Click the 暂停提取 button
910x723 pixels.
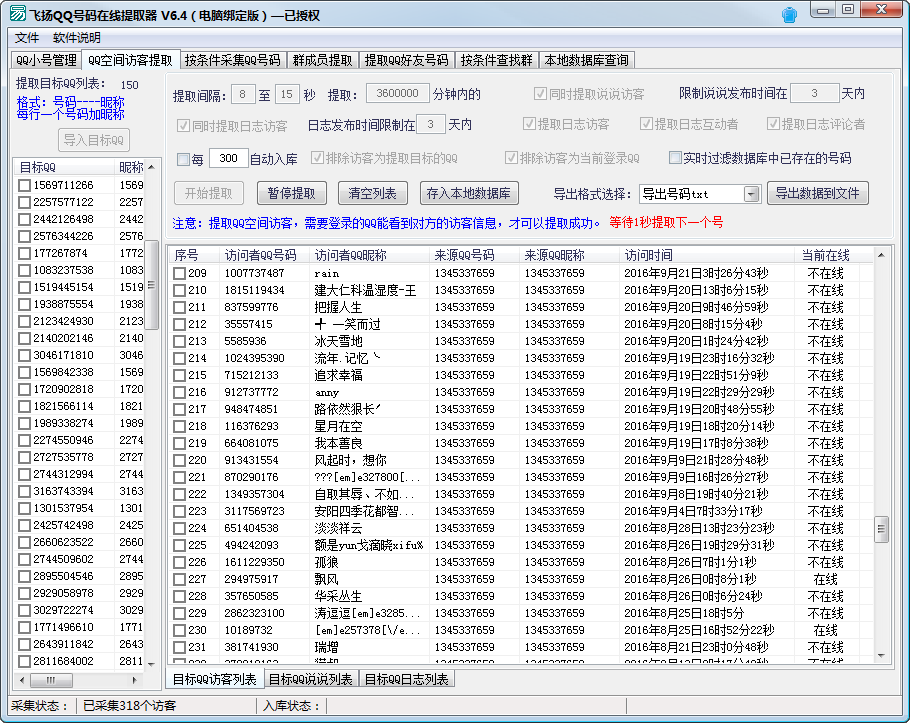[x=291, y=193]
